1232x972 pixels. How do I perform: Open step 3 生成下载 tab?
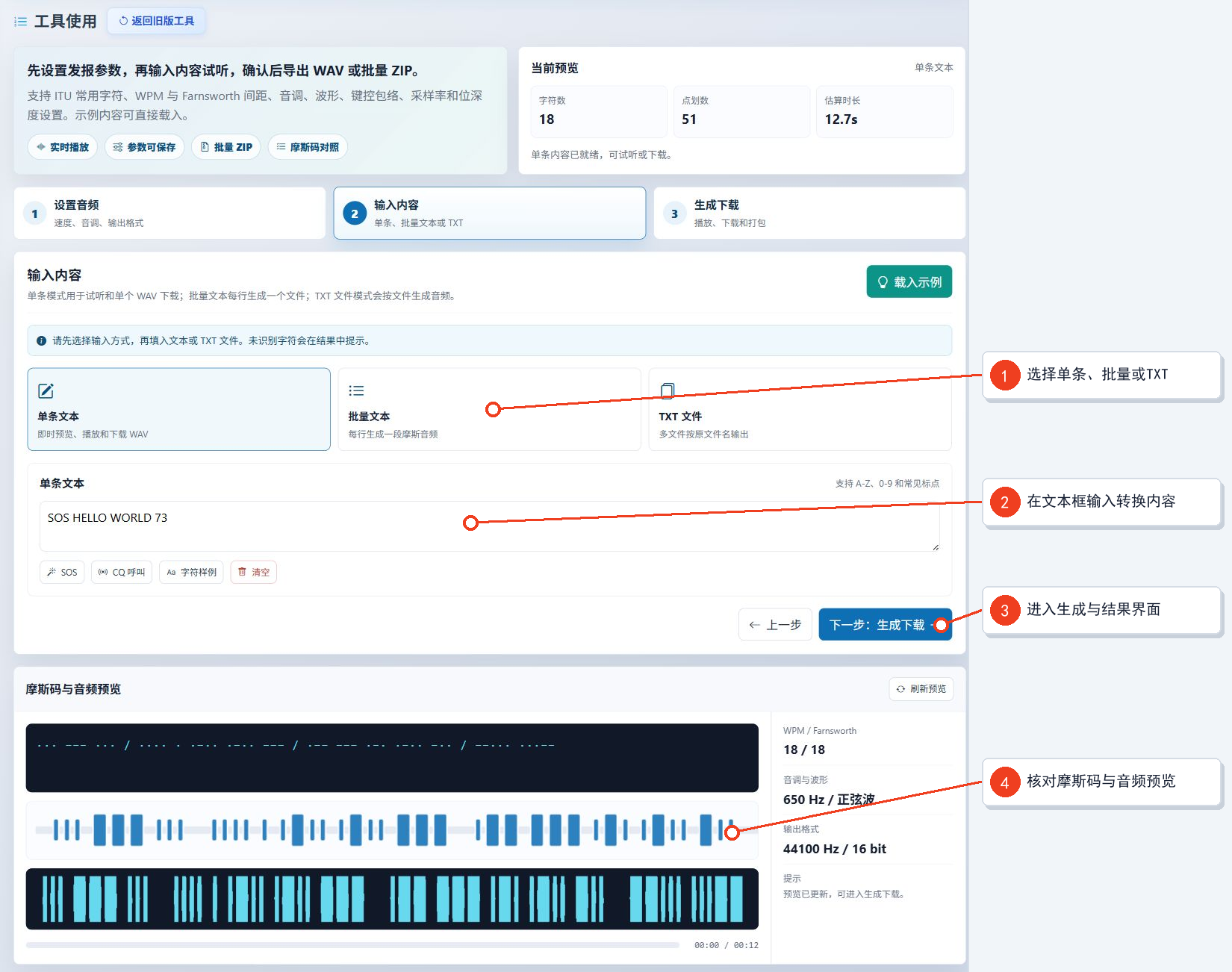[809, 214]
